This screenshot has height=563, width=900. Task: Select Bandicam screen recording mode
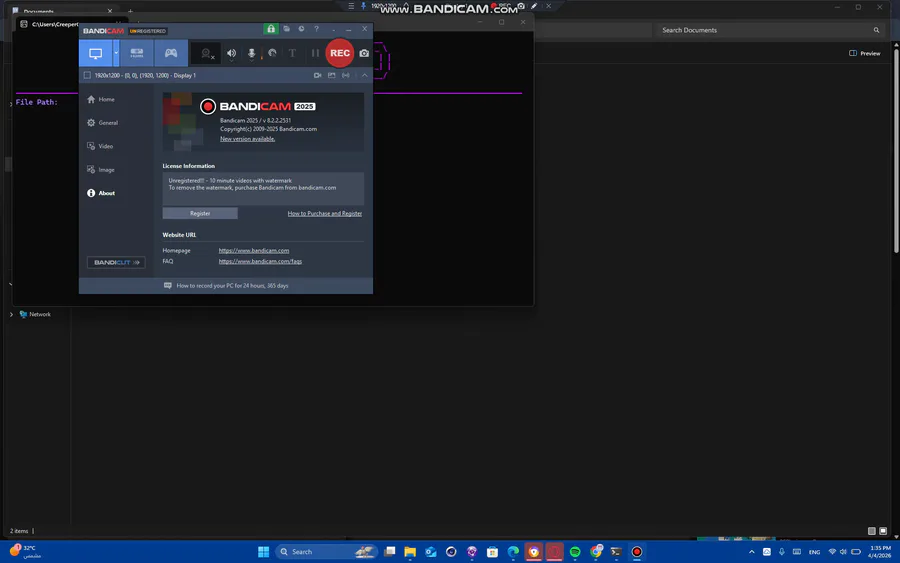pyautogui.click(x=95, y=53)
